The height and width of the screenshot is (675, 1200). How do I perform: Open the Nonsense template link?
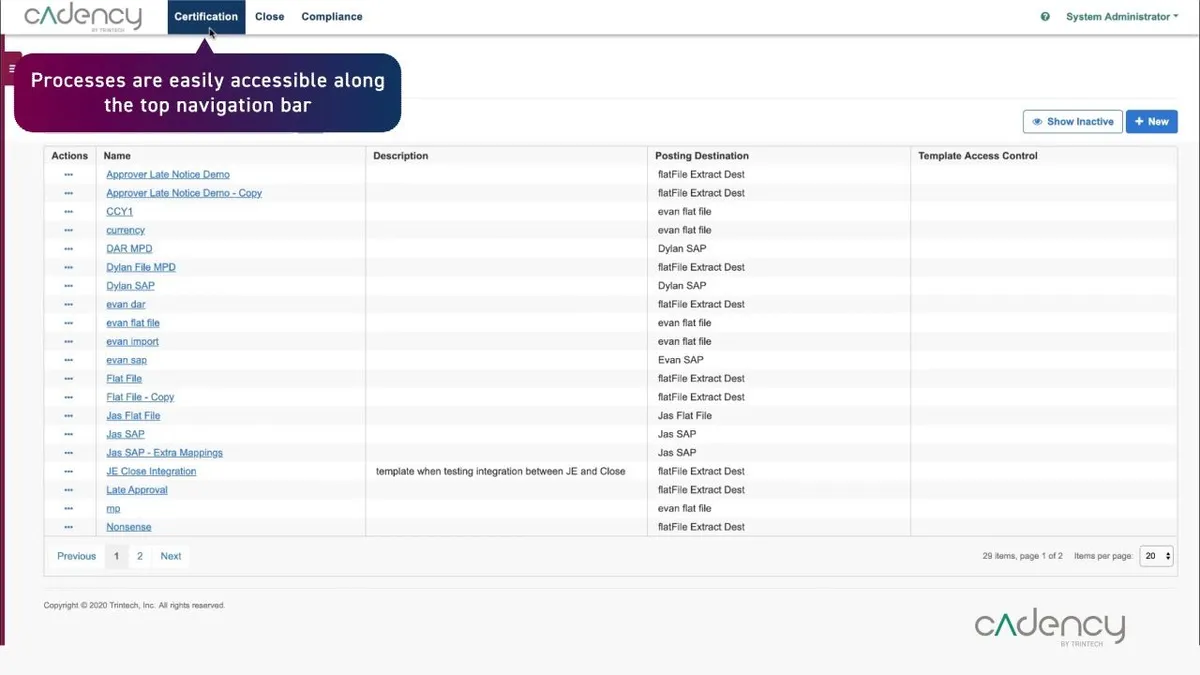pyautogui.click(x=129, y=526)
